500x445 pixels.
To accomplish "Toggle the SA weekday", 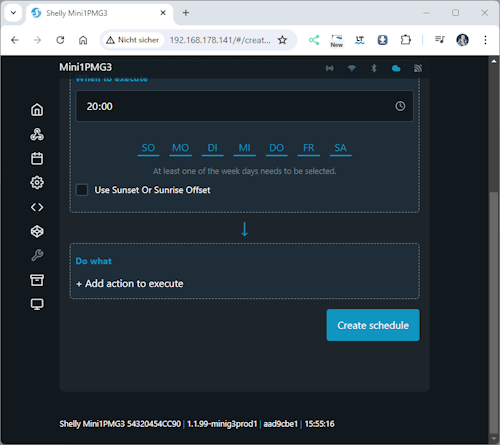I will [x=340, y=148].
